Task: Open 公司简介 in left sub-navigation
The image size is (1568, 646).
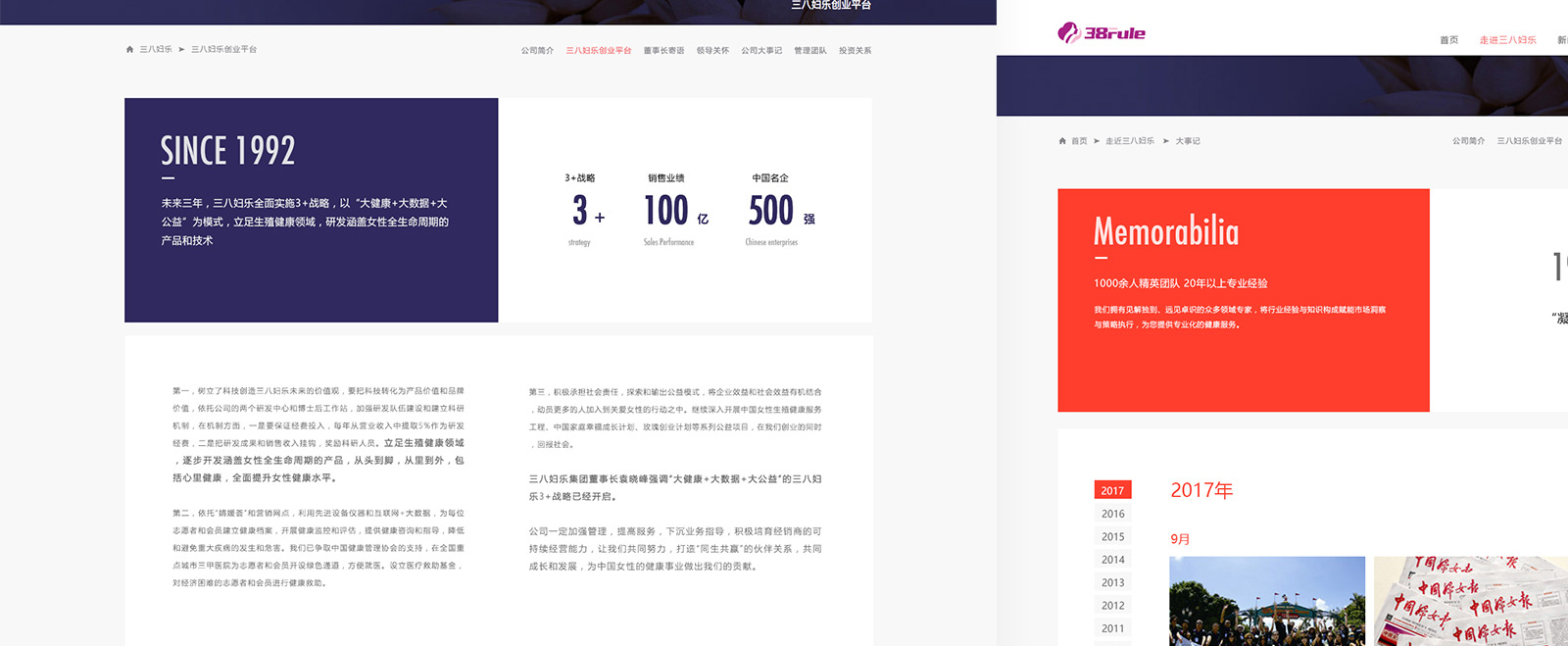Action: pos(537,51)
